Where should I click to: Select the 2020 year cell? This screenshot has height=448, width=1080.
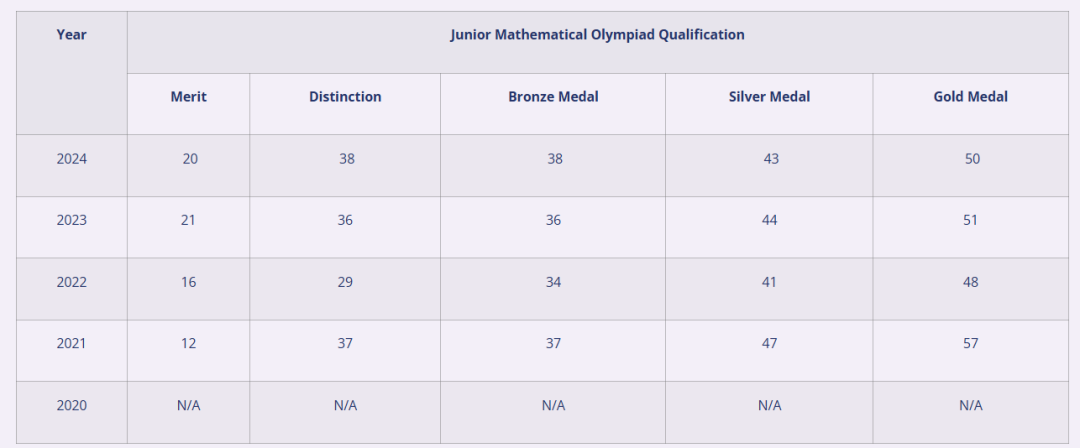pyautogui.click(x=72, y=405)
